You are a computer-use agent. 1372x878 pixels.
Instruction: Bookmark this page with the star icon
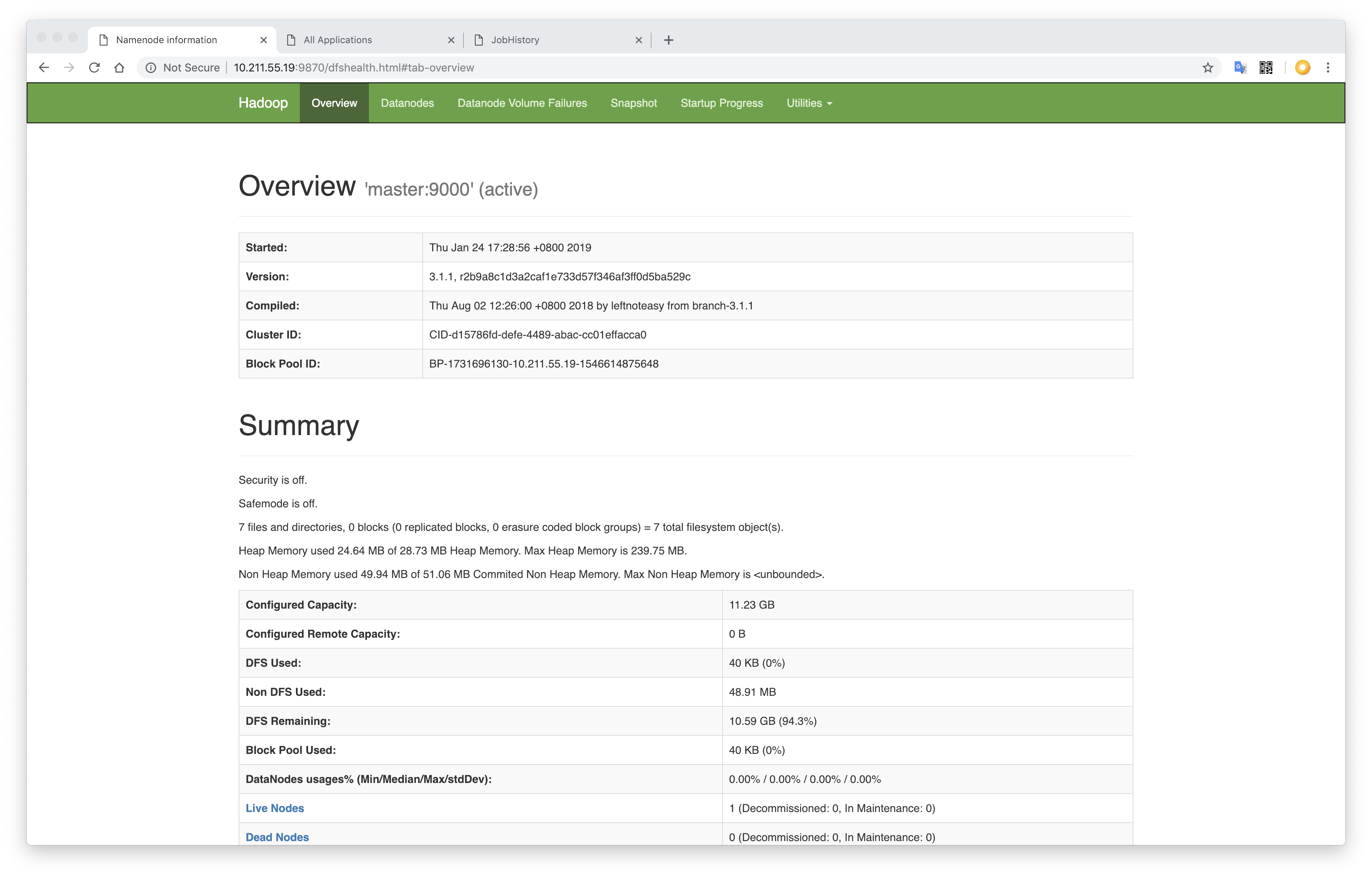(1207, 68)
